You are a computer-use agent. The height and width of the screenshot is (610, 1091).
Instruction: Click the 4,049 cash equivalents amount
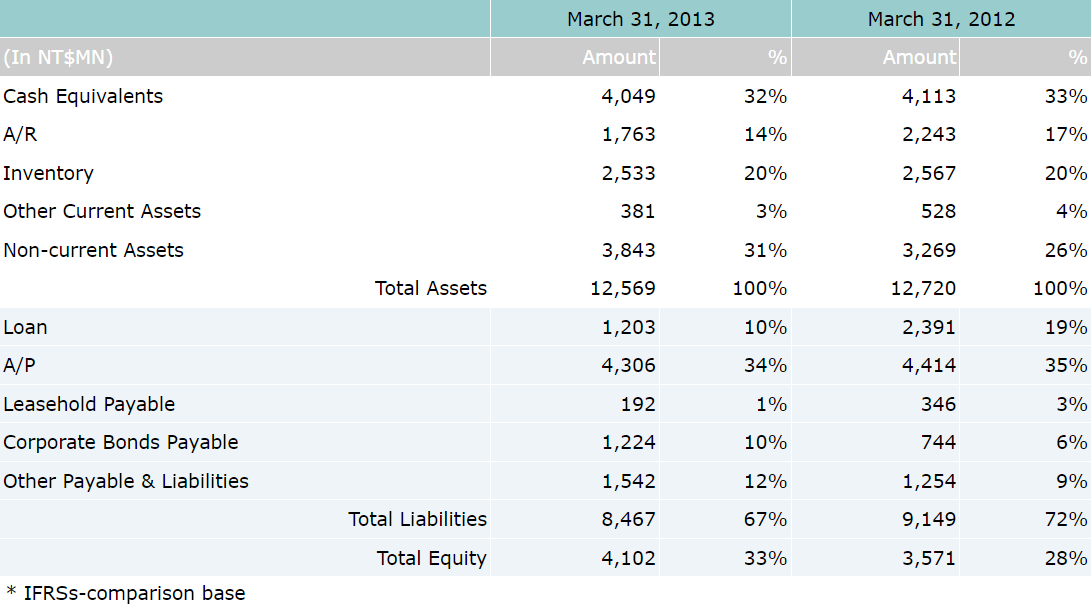[x=628, y=96]
